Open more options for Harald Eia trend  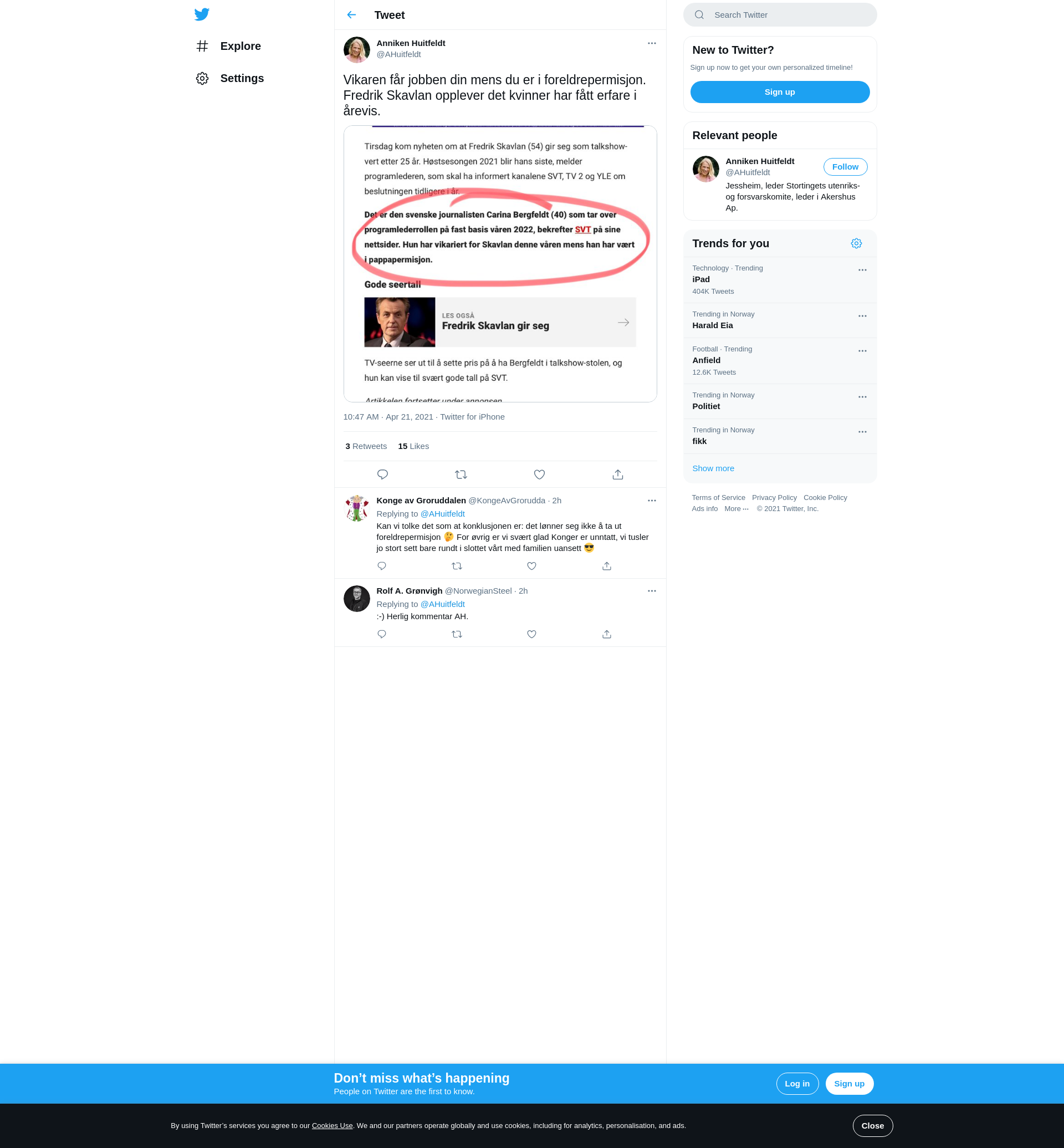click(862, 316)
